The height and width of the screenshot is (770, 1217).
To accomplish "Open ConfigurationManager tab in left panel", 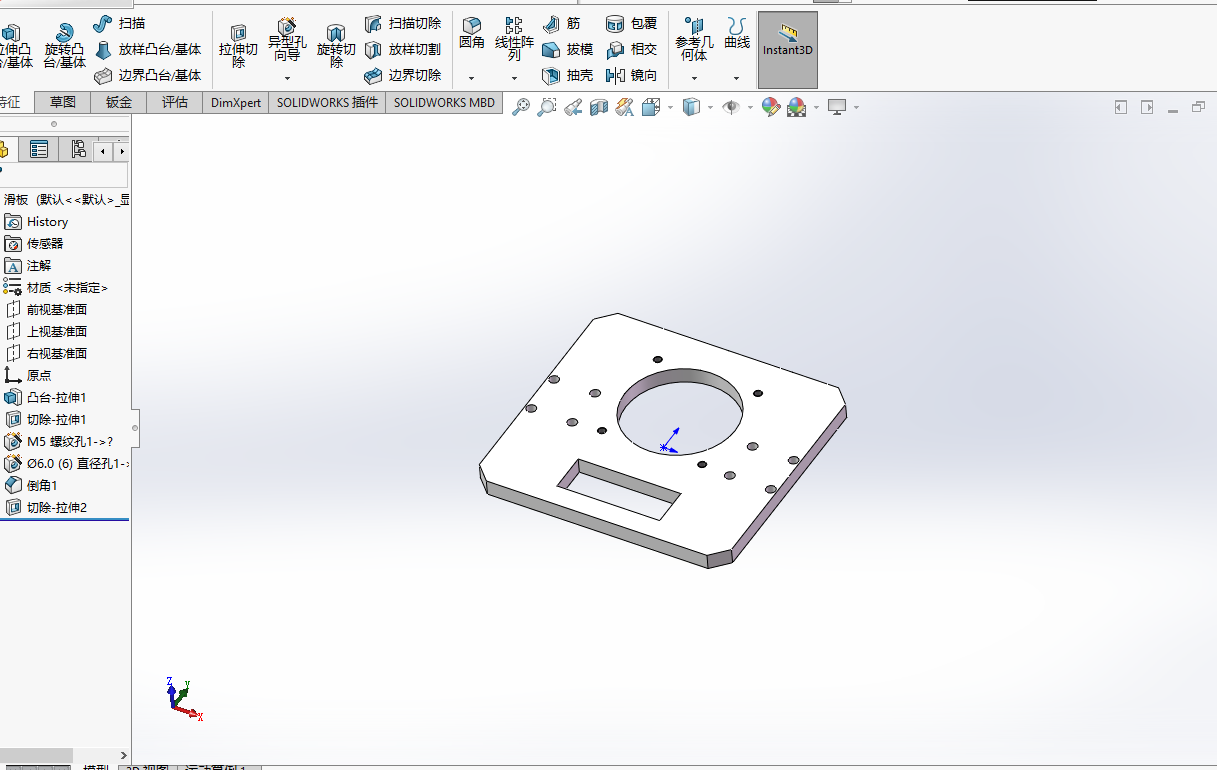I will [76, 150].
